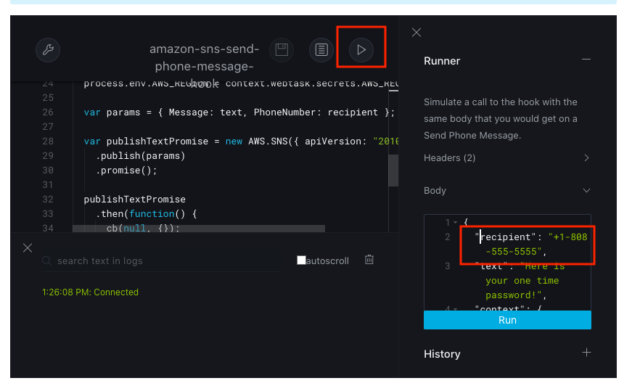Collapse the Runner section minus icon
The image size is (640, 386).
(x=586, y=60)
